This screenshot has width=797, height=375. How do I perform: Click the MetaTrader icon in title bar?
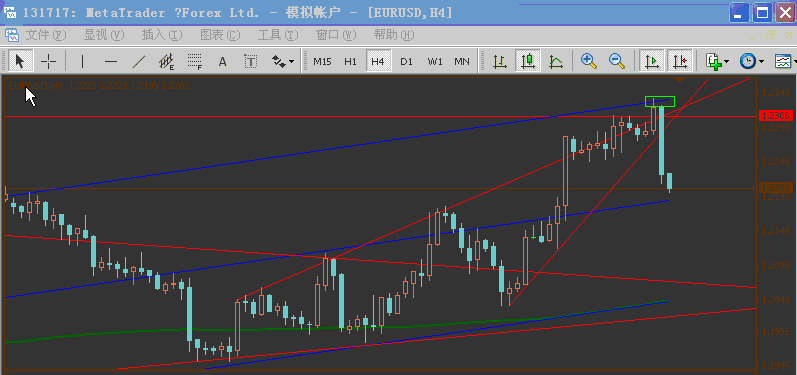[x=11, y=13]
